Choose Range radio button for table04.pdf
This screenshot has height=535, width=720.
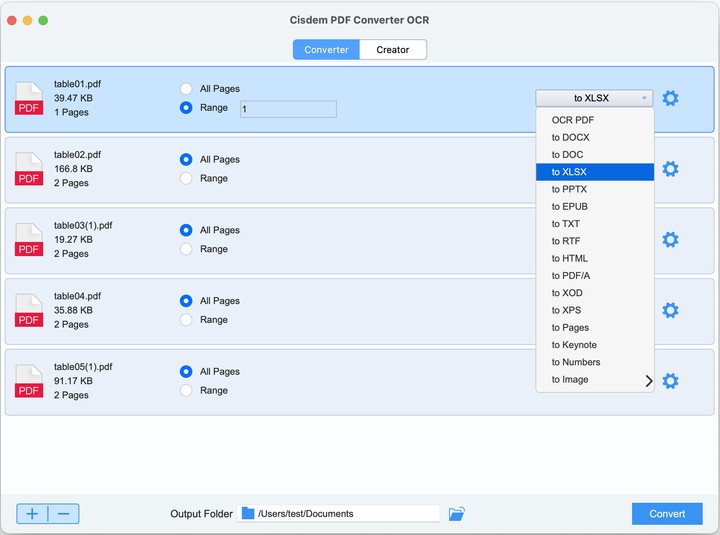coord(186,320)
